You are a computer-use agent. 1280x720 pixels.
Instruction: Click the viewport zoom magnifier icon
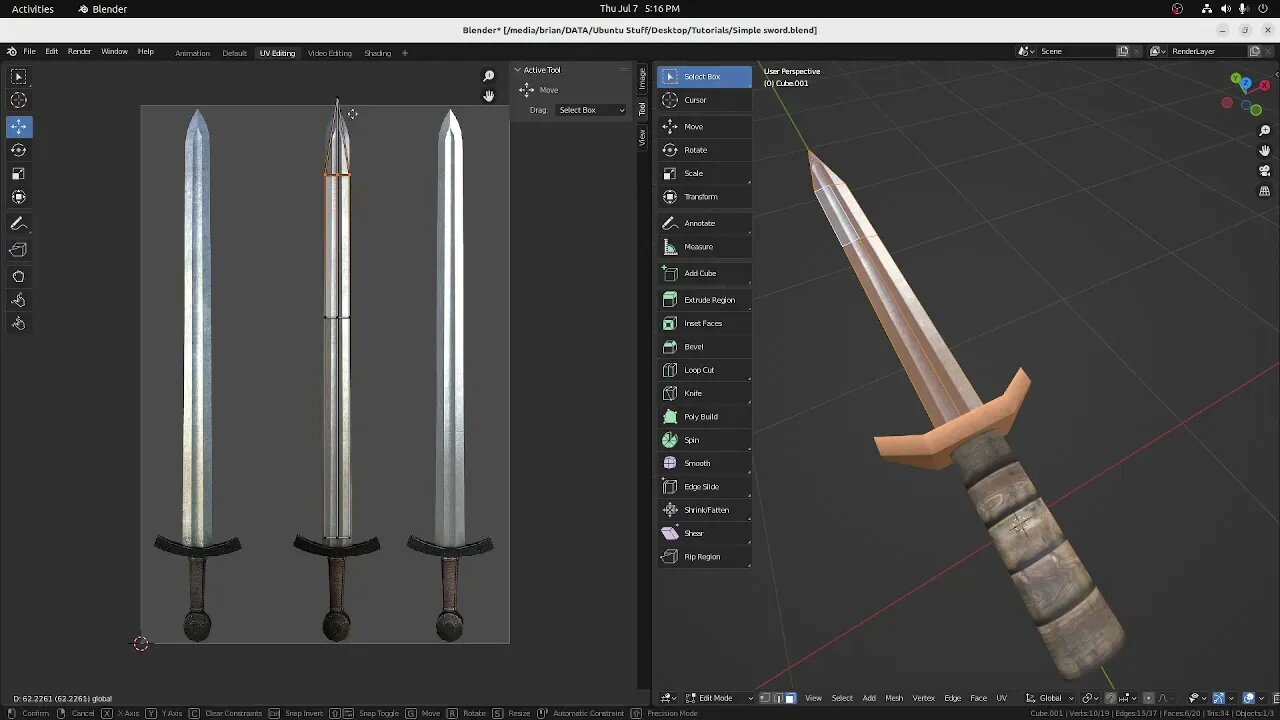click(x=1265, y=131)
